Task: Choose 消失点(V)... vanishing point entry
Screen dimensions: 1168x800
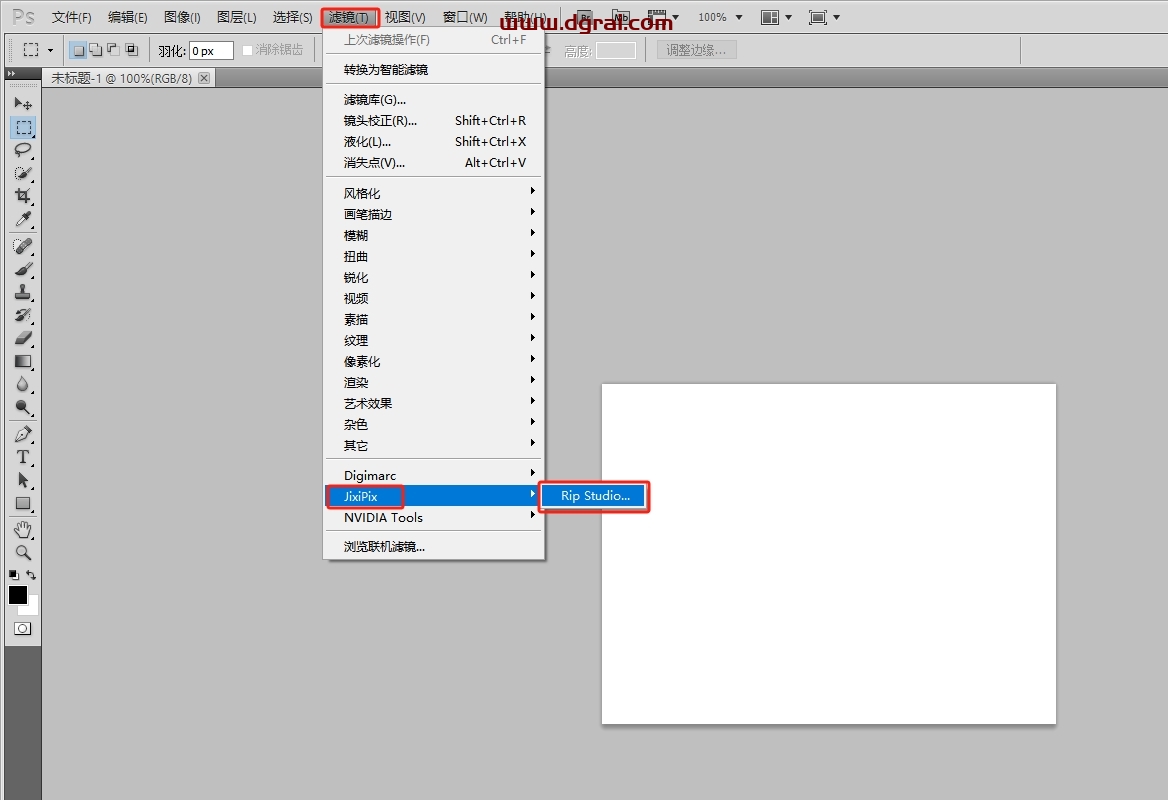Action: pyautogui.click(x=434, y=162)
